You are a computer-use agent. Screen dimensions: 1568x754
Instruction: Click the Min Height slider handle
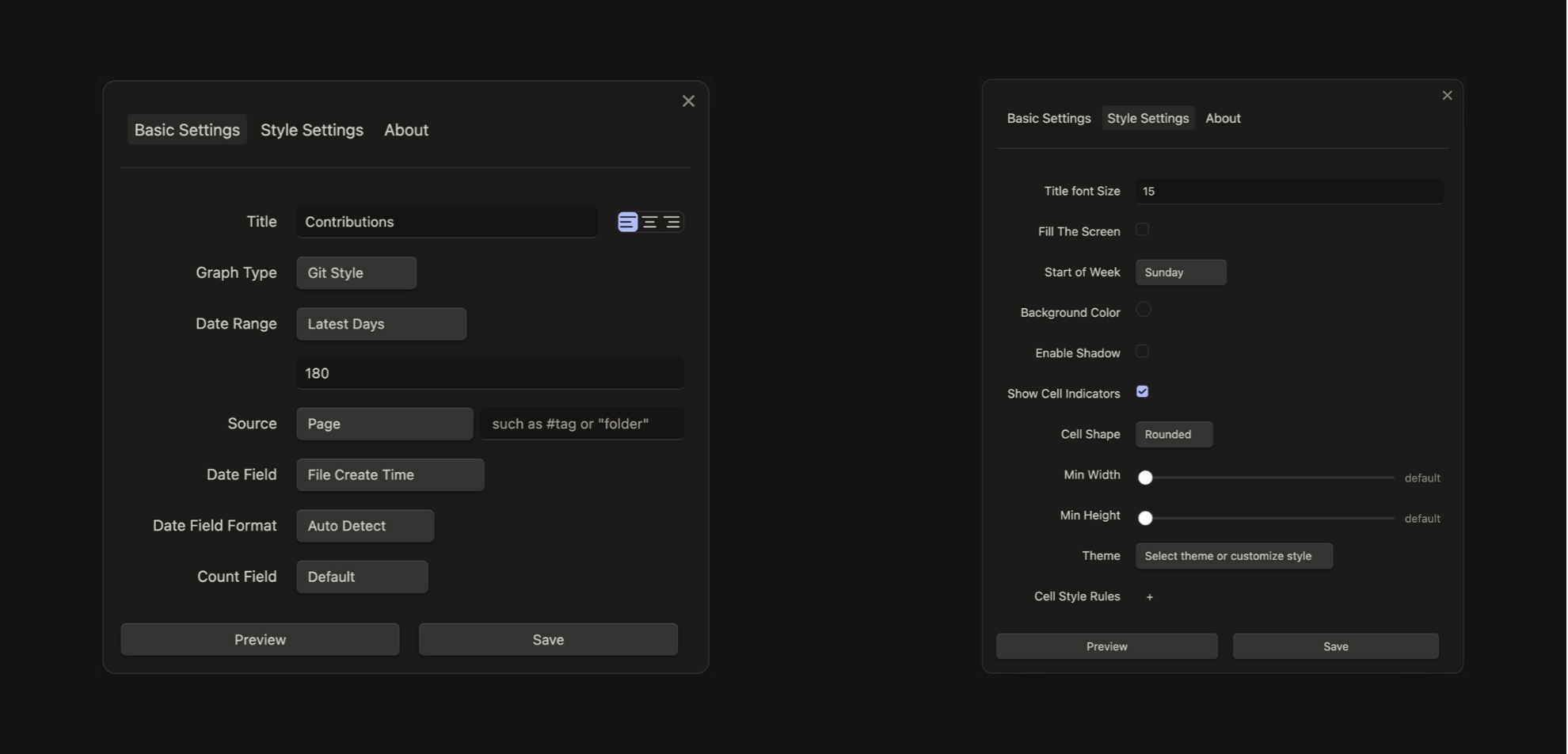pos(1145,518)
